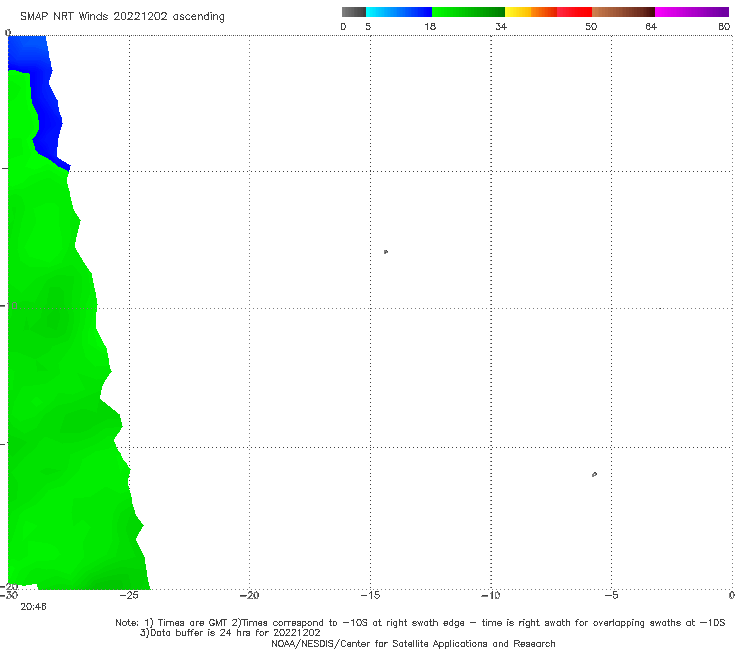Viewport: 740px width, 650px height.
Task: Click the magenta-purple segment of the color bar
Action: coord(692,12)
